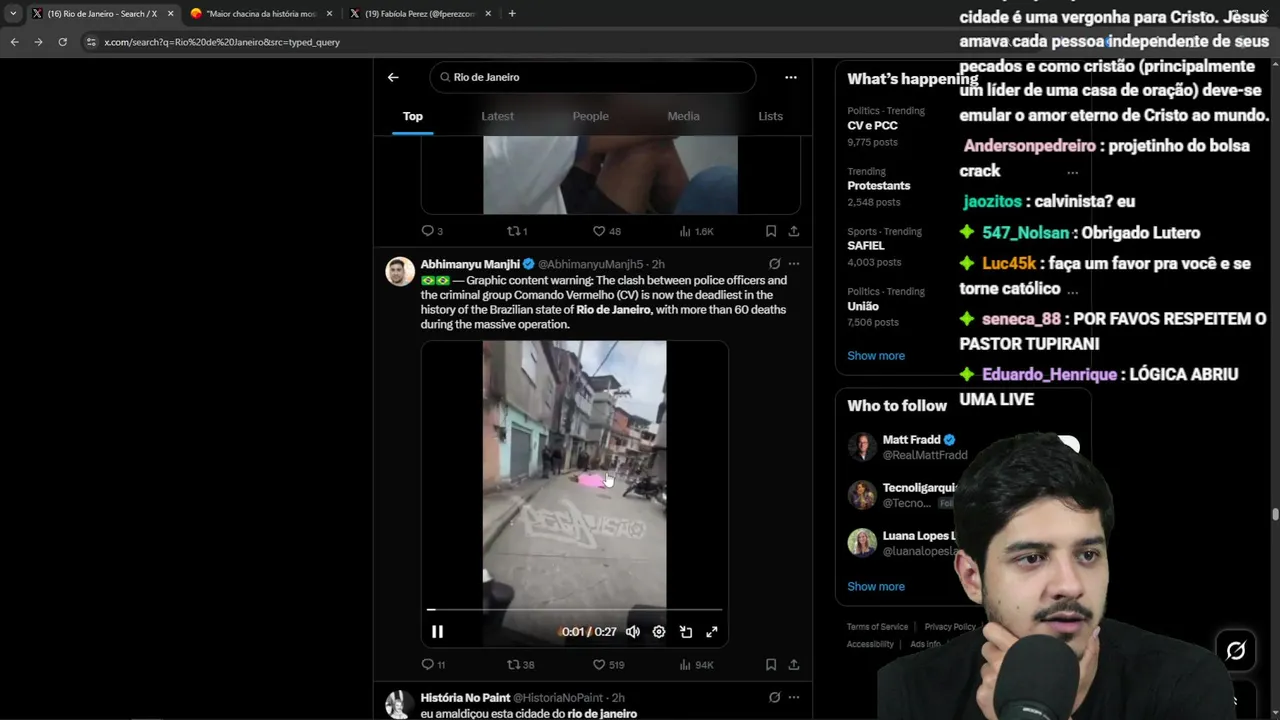Click the Rio de Janeiro search field
1280x720 pixels.
point(593,77)
